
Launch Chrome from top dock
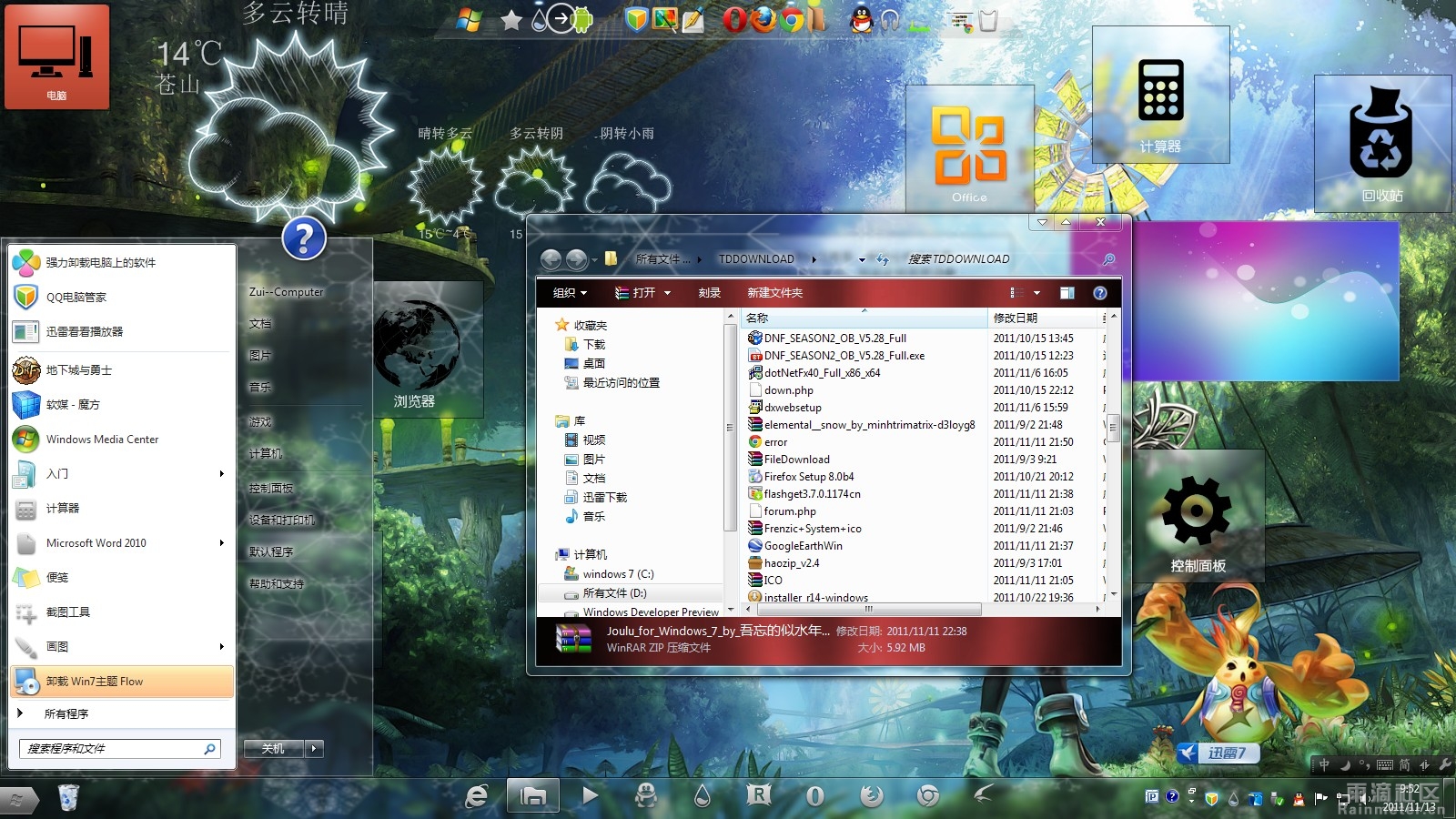tap(792, 19)
